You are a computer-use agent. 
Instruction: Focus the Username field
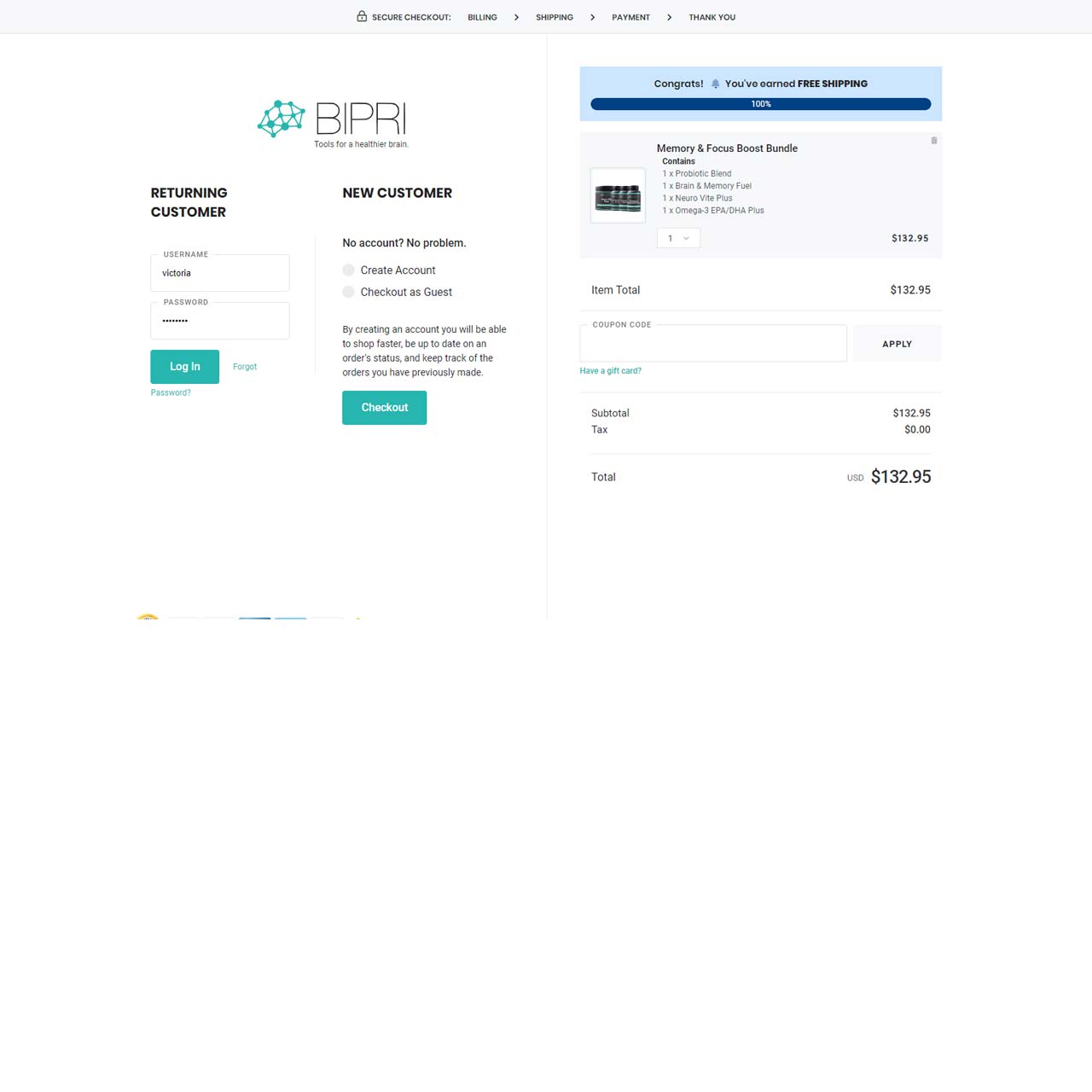pos(220,273)
